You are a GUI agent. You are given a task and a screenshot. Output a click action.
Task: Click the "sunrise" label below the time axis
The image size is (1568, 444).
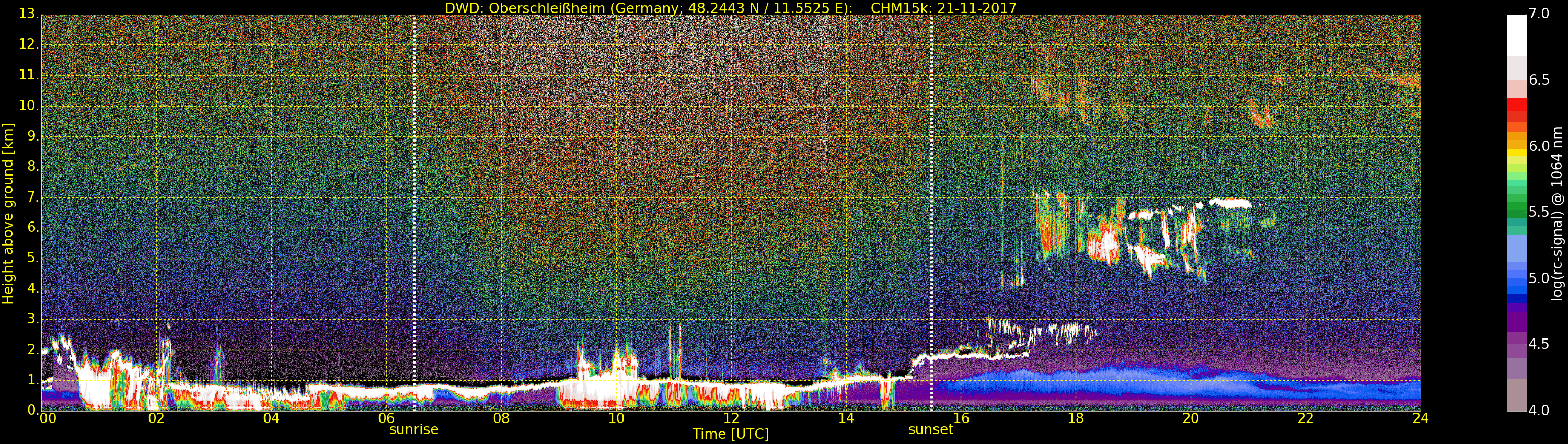pyautogui.click(x=414, y=429)
